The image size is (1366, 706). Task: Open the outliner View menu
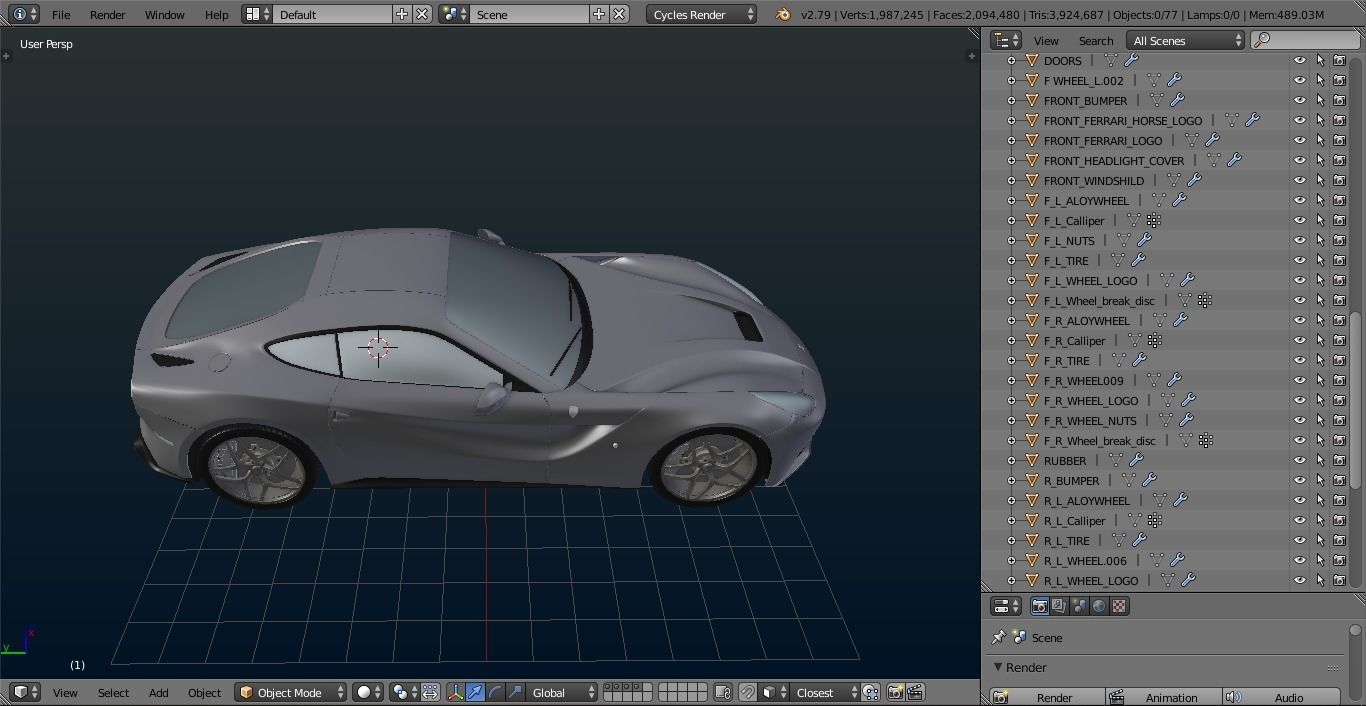point(1046,40)
